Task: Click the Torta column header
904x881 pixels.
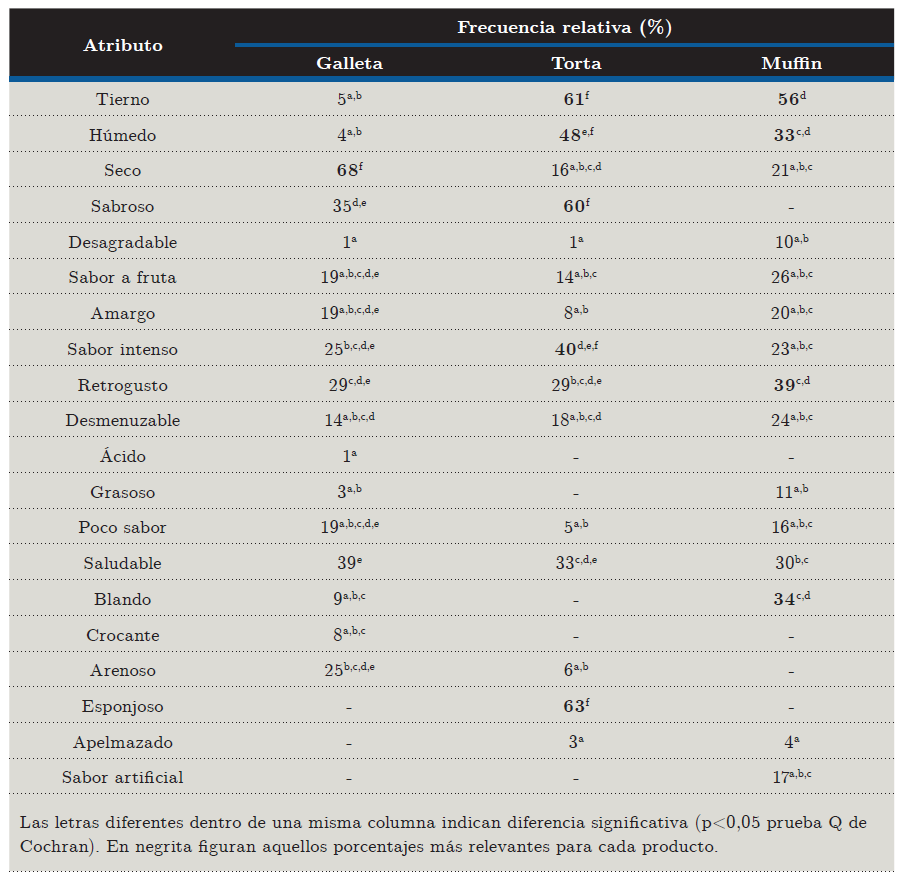Action: tap(576, 63)
